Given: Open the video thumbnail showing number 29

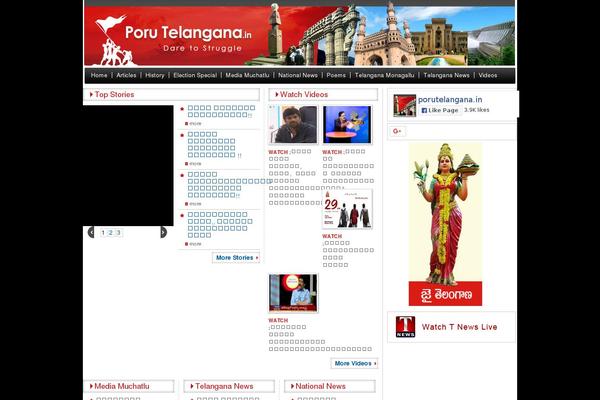Looking at the screenshot, I should (347, 209).
